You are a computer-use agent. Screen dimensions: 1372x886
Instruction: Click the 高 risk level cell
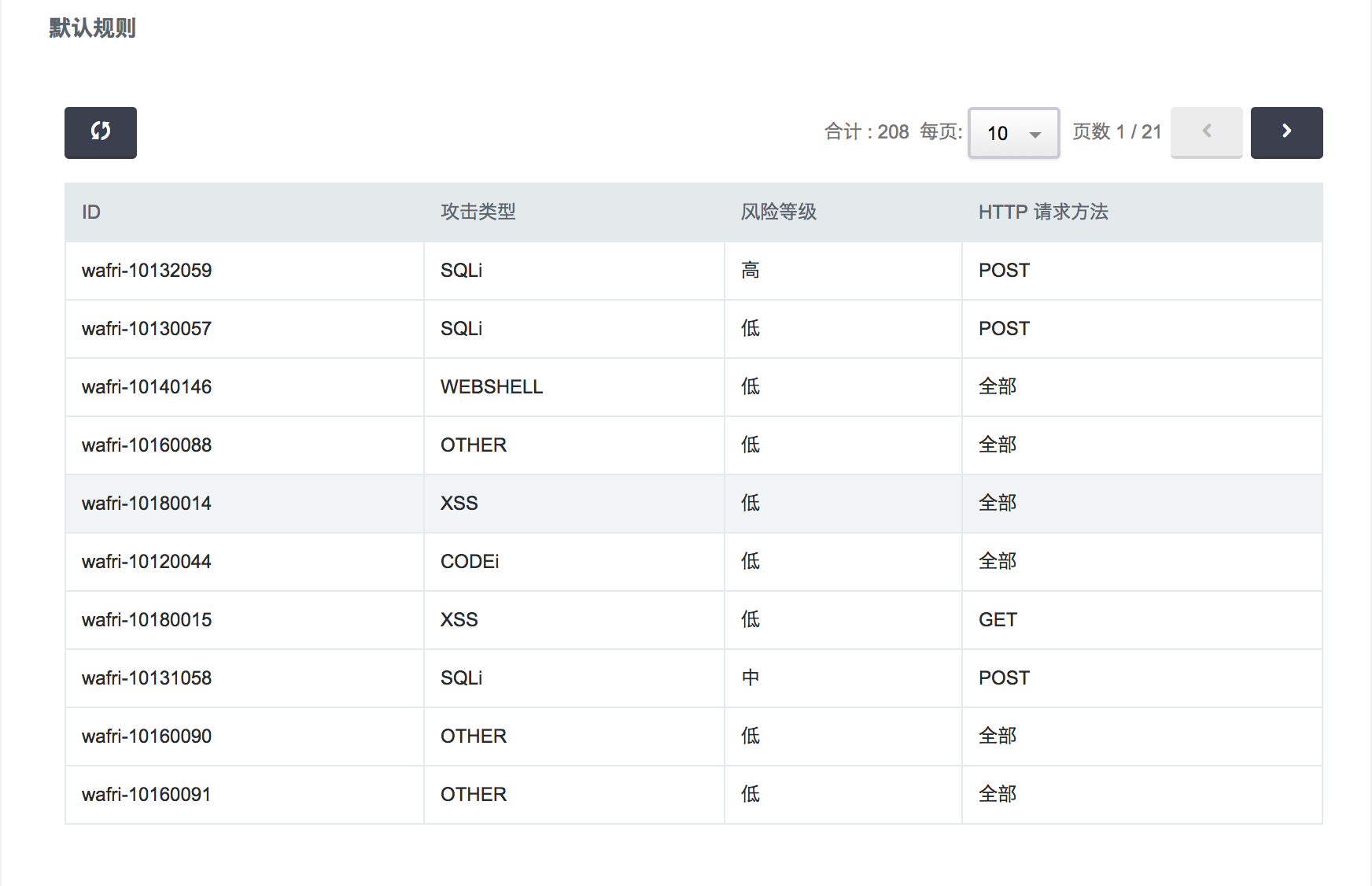[751, 271]
